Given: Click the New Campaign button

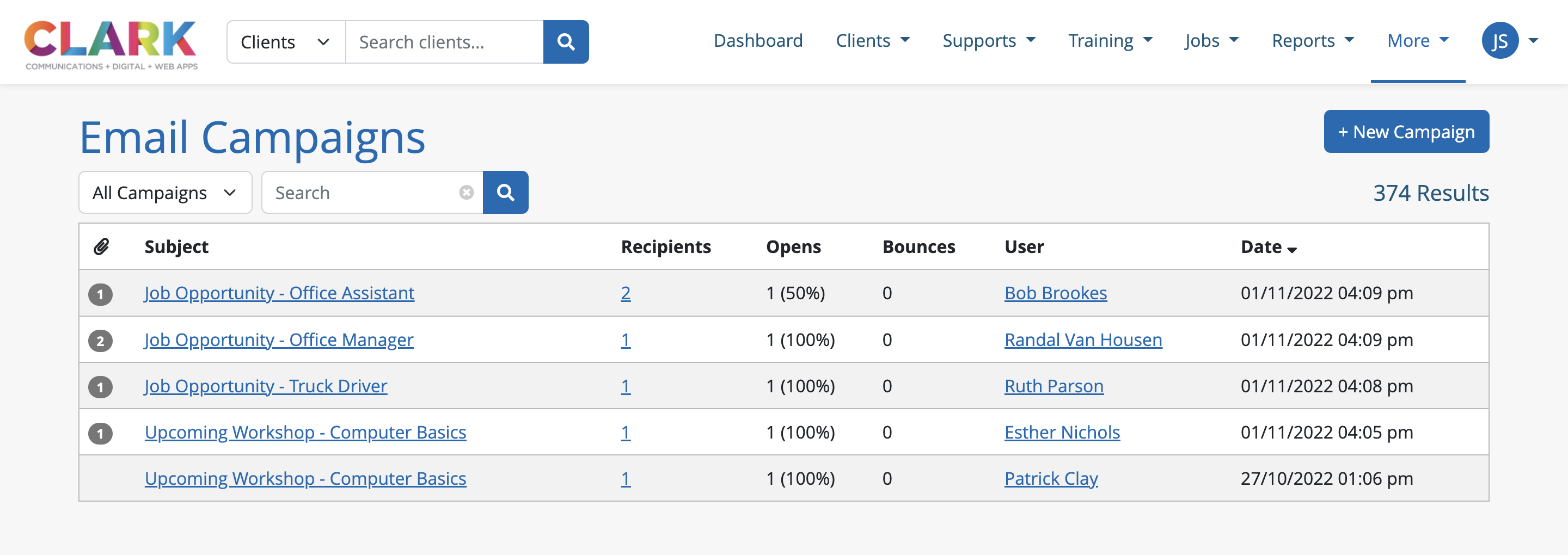Looking at the screenshot, I should click(1405, 132).
